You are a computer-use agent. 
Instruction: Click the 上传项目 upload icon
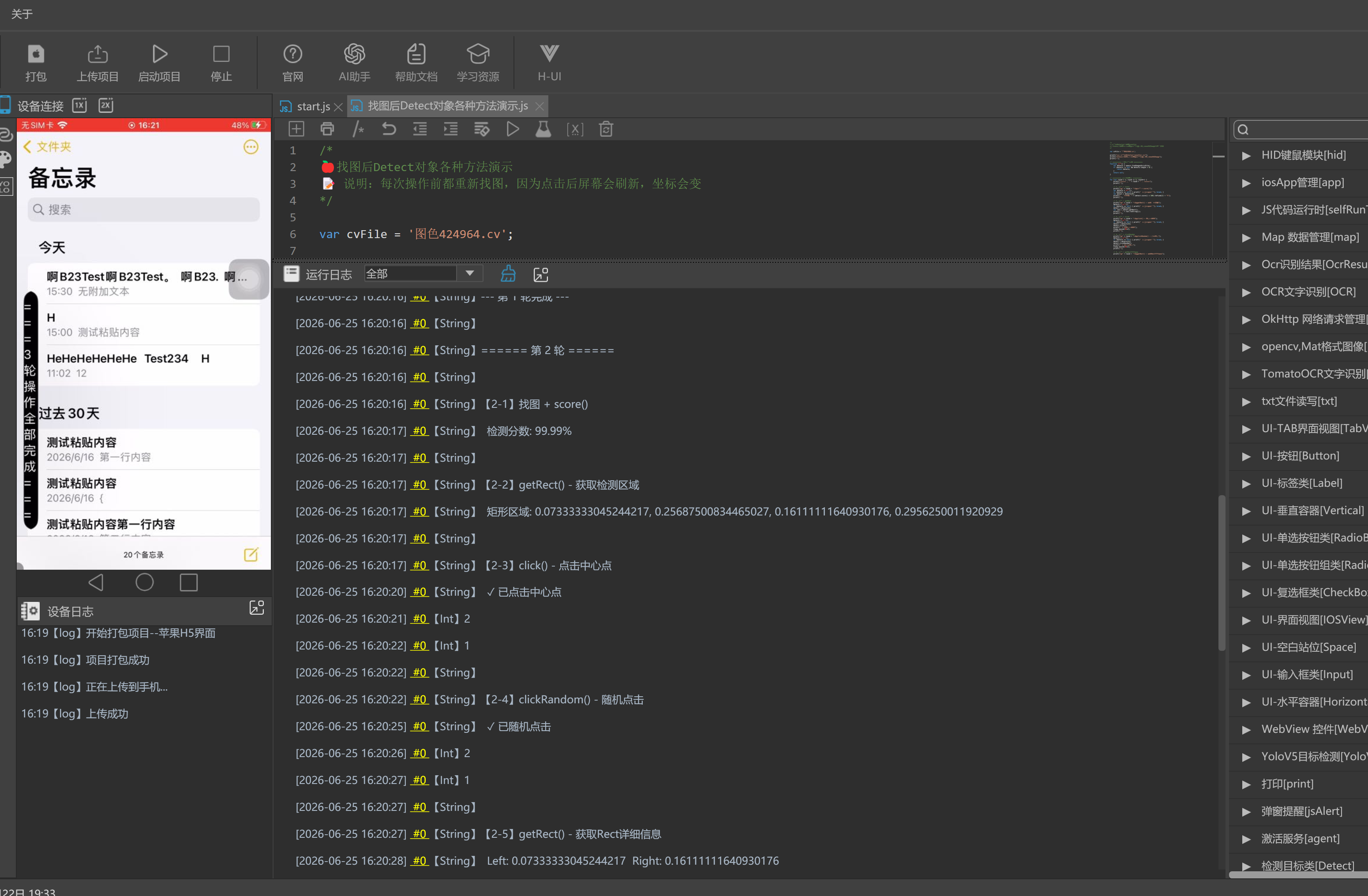tap(98, 55)
